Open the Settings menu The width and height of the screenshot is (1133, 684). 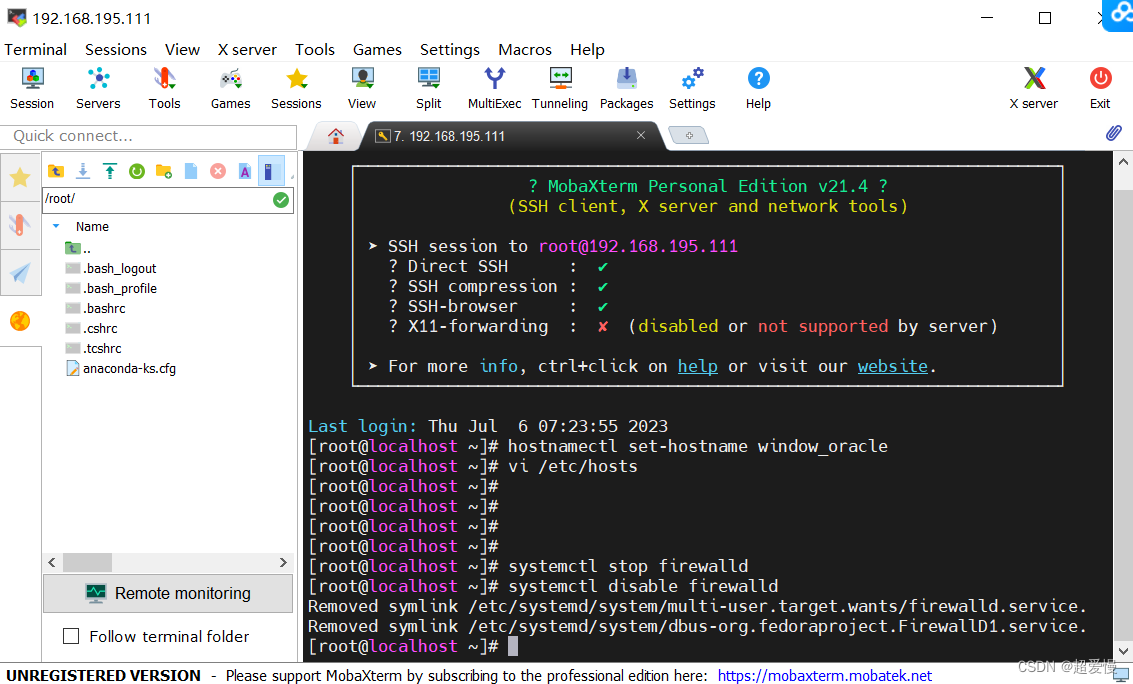(449, 49)
